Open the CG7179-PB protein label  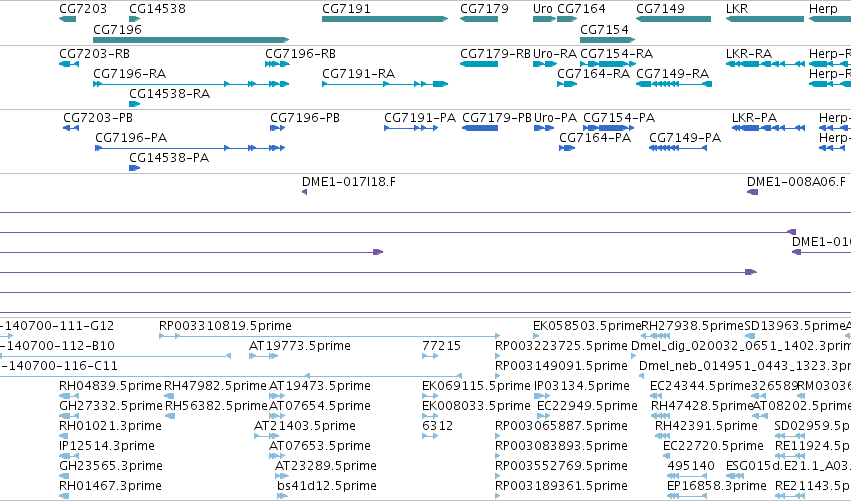click(x=497, y=118)
